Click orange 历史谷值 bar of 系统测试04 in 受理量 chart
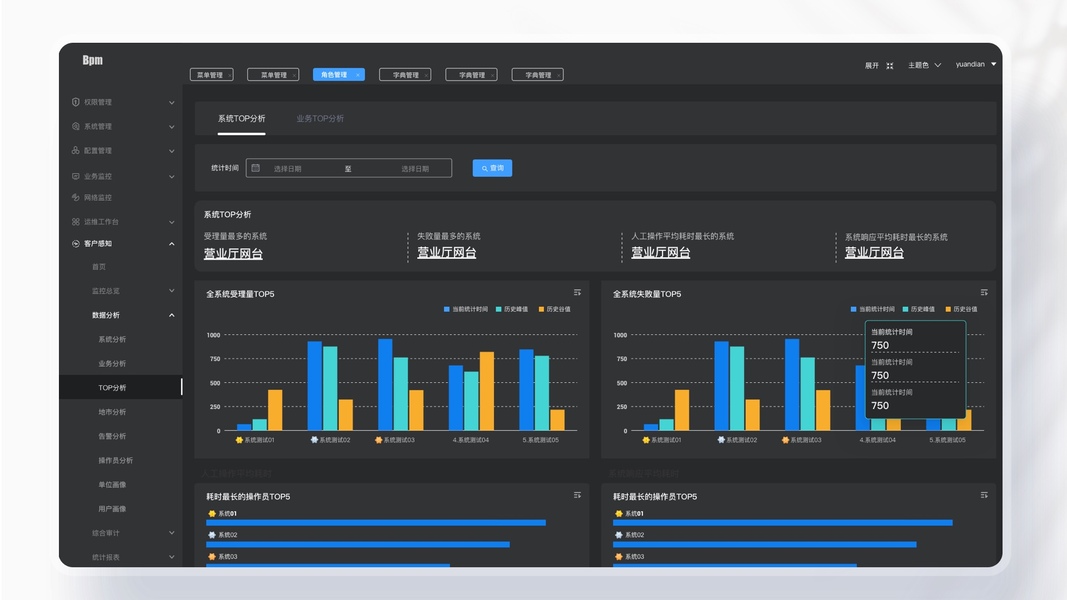 pyautogui.click(x=487, y=391)
